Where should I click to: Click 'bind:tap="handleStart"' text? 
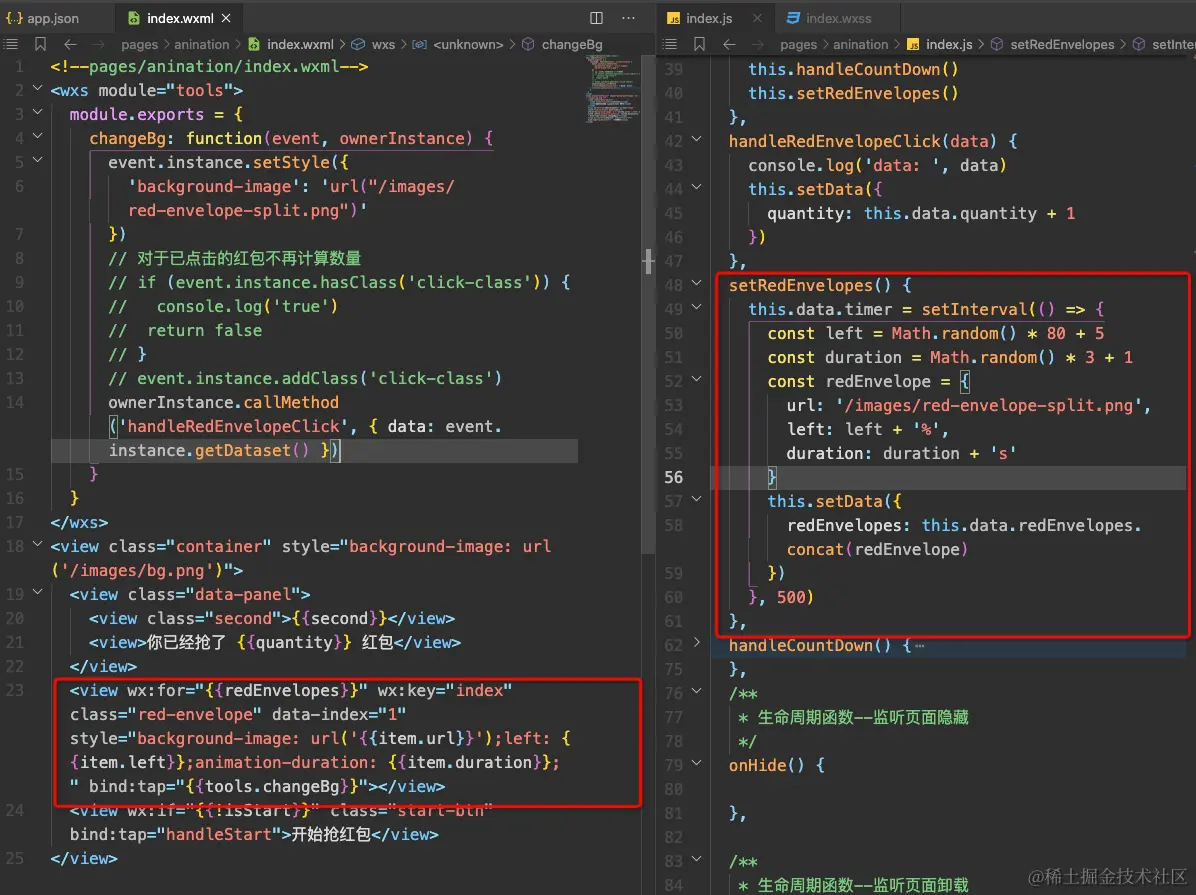coord(175,835)
